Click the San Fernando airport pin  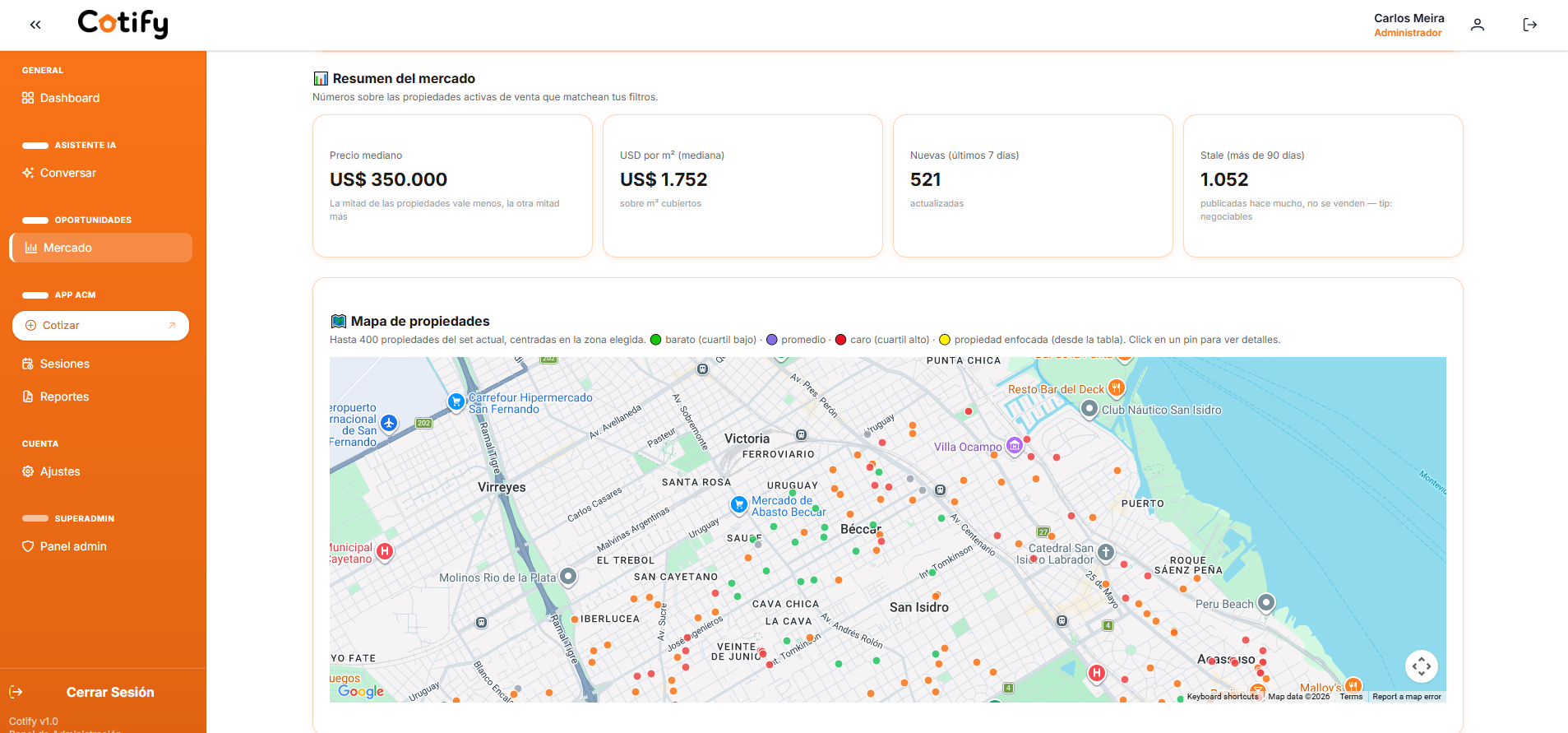[x=389, y=424]
